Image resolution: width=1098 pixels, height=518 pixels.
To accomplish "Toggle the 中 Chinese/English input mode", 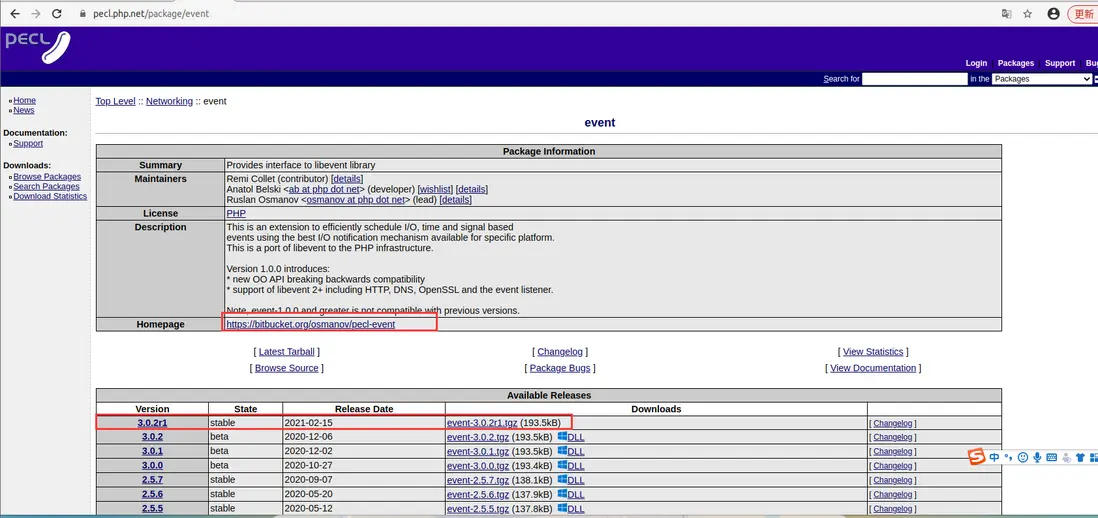I will 994,457.
